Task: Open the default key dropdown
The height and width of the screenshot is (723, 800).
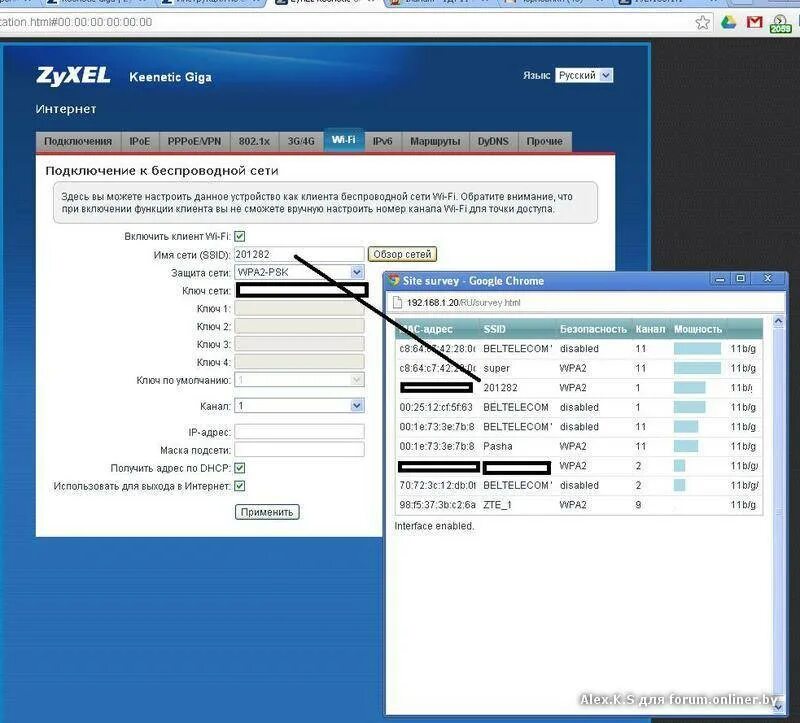Action: coord(299,380)
